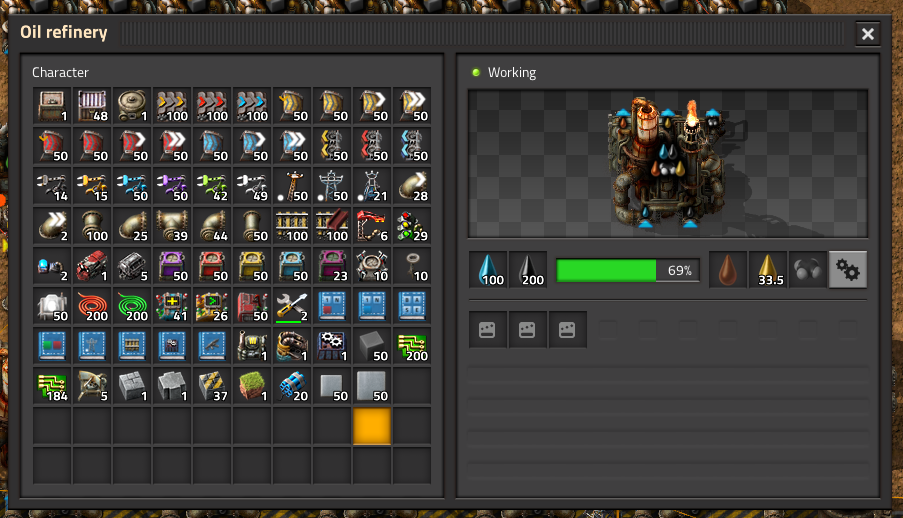903x518 pixels.
Task: Pick up the blue splitter stack of 50
Action: 412,146
